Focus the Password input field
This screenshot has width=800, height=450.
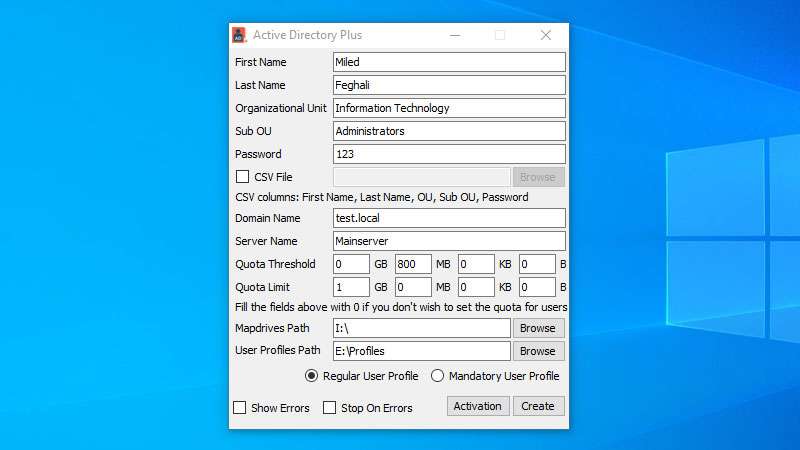[449, 154]
